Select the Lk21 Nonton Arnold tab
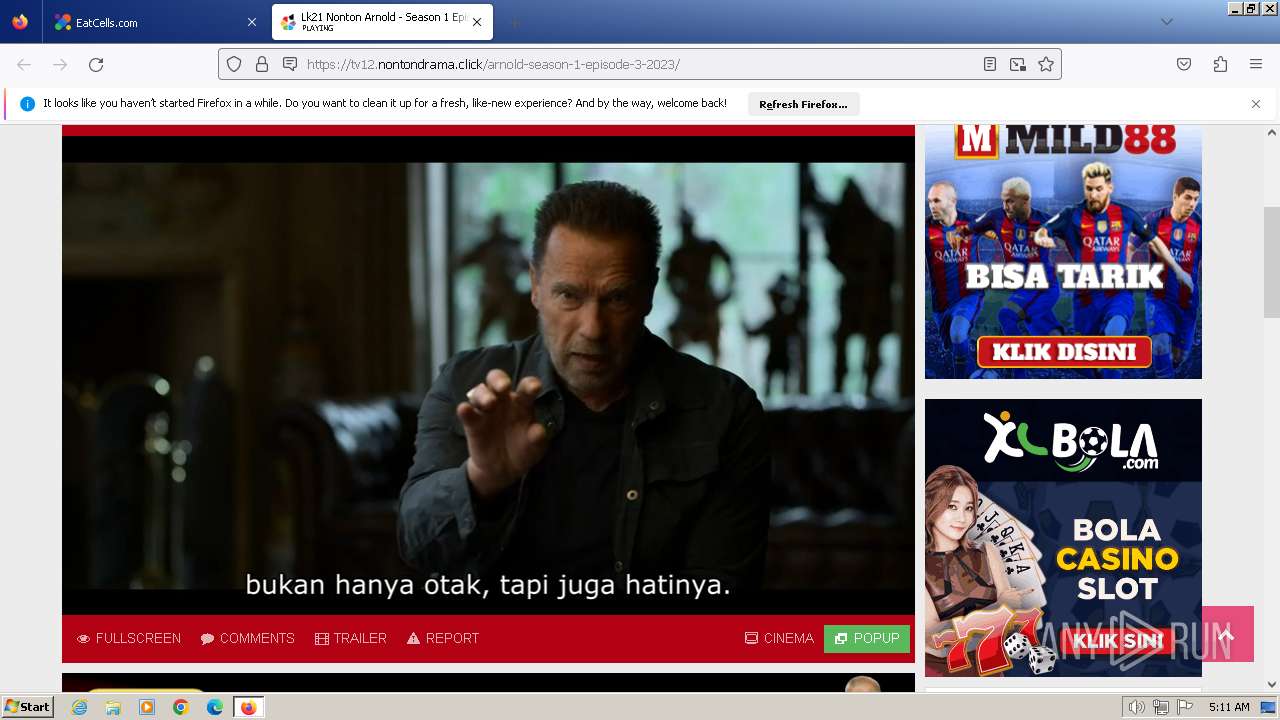Image resolution: width=1280 pixels, height=720 pixels. point(382,22)
